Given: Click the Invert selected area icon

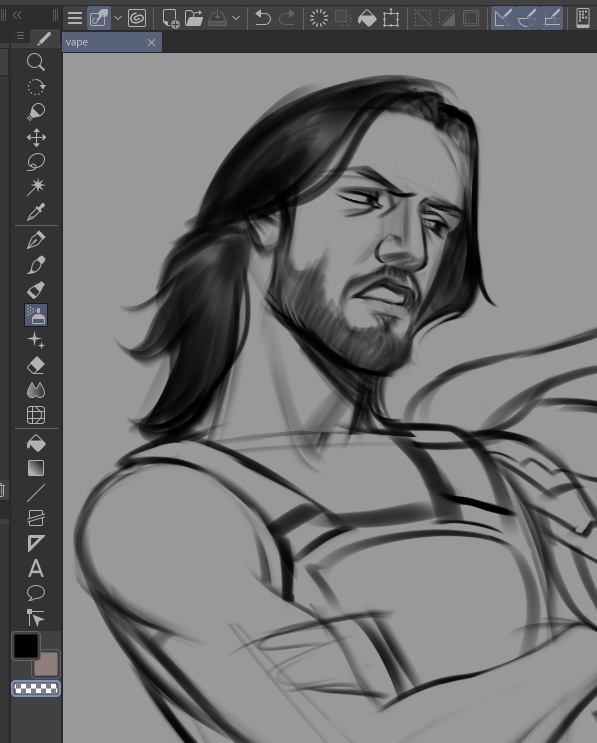Looking at the screenshot, I should (447, 18).
